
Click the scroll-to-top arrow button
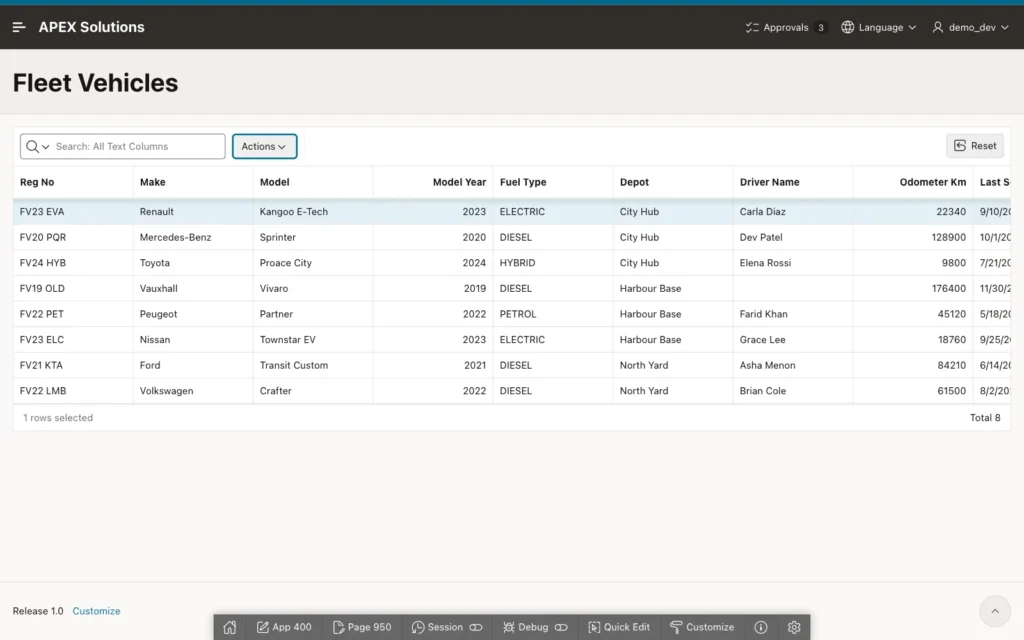coord(995,611)
